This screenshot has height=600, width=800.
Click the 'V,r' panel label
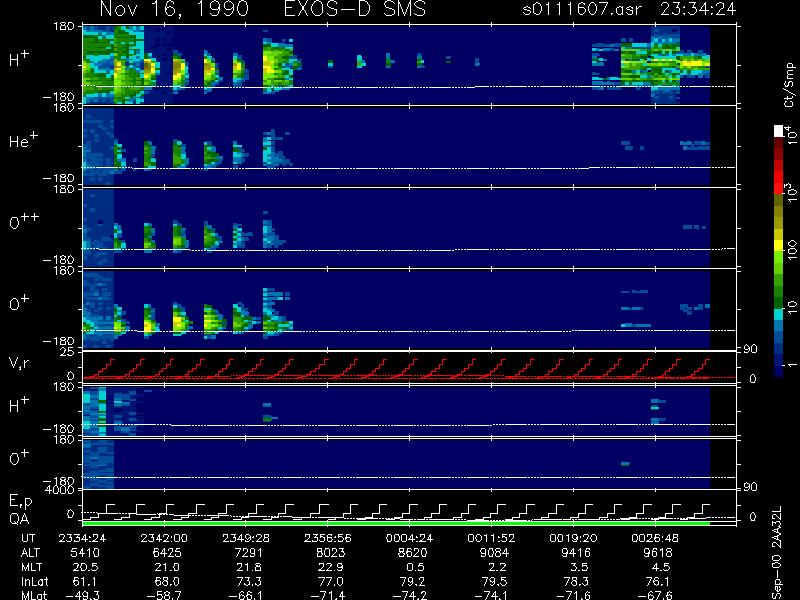click(19, 363)
